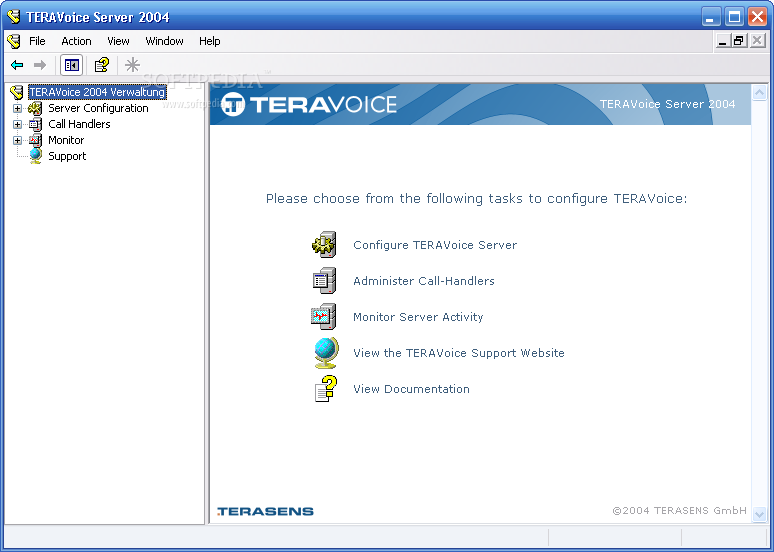This screenshot has height=552, width=774.
Task: Click the Support globe tree icon
Action: pyautogui.click(x=35, y=156)
